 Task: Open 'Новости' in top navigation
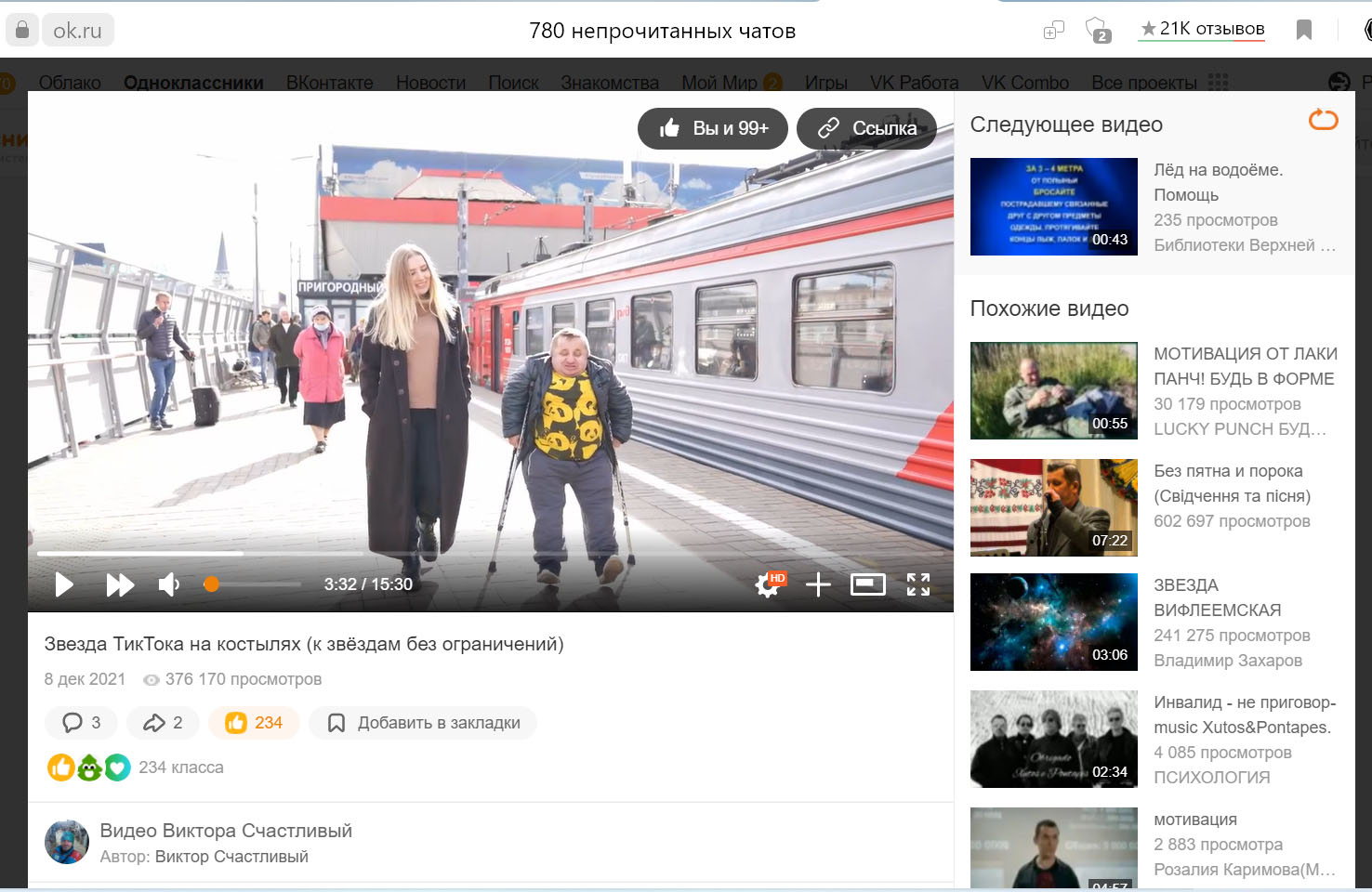(x=430, y=83)
